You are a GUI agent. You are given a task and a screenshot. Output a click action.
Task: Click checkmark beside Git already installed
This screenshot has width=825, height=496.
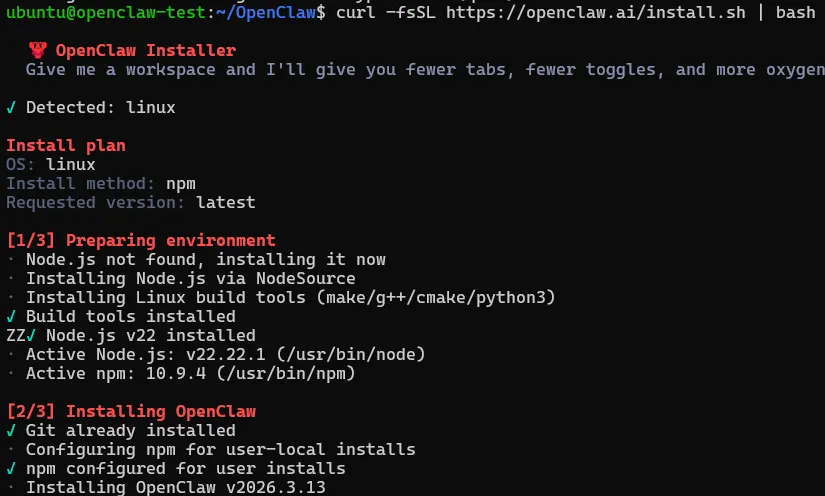click(x=11, y=431)
